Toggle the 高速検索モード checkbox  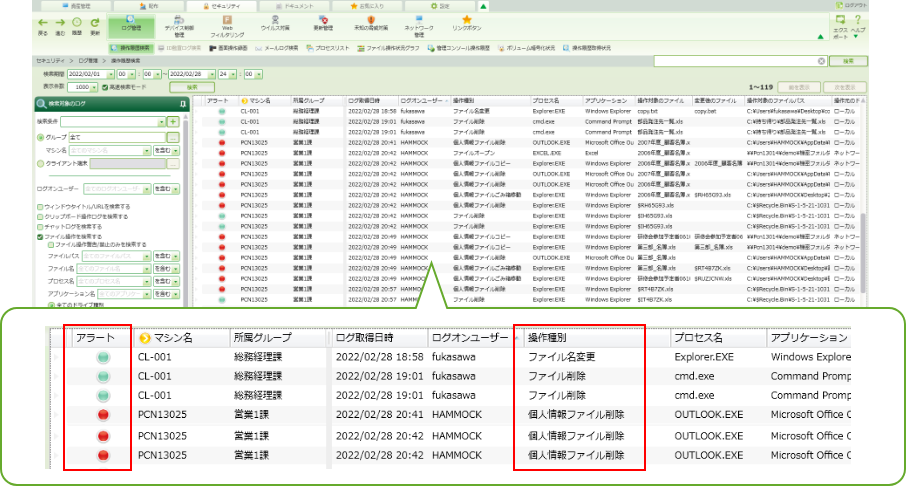[x=105, y=87]
